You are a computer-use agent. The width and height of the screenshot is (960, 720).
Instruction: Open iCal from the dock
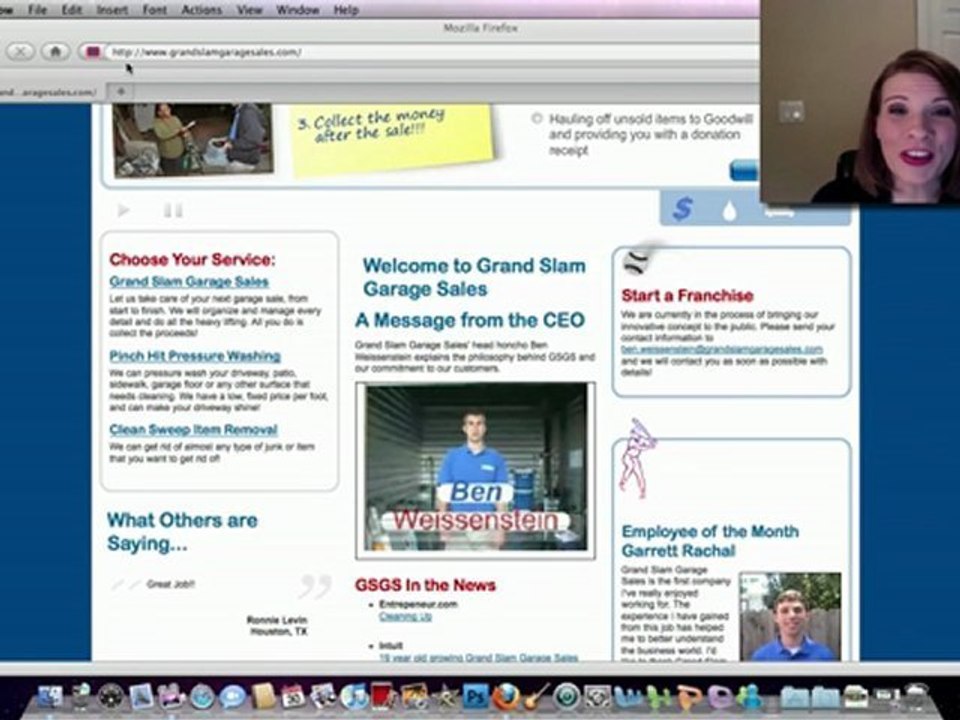tap(293, 697)
